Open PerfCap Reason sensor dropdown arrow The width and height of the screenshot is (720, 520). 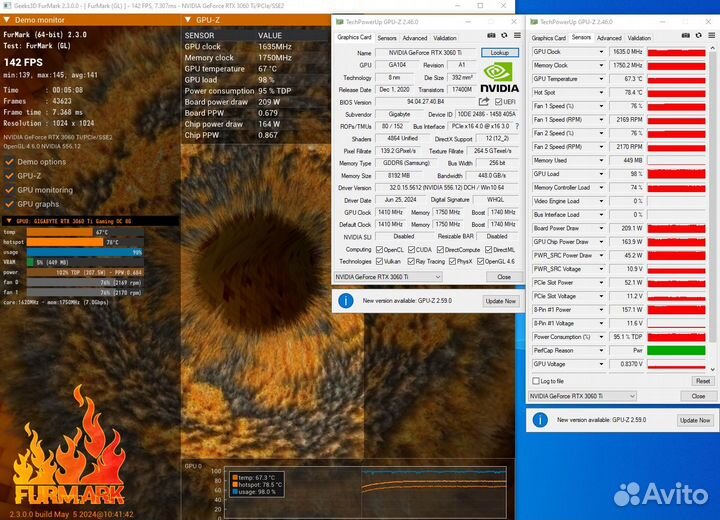click(601, 350)
